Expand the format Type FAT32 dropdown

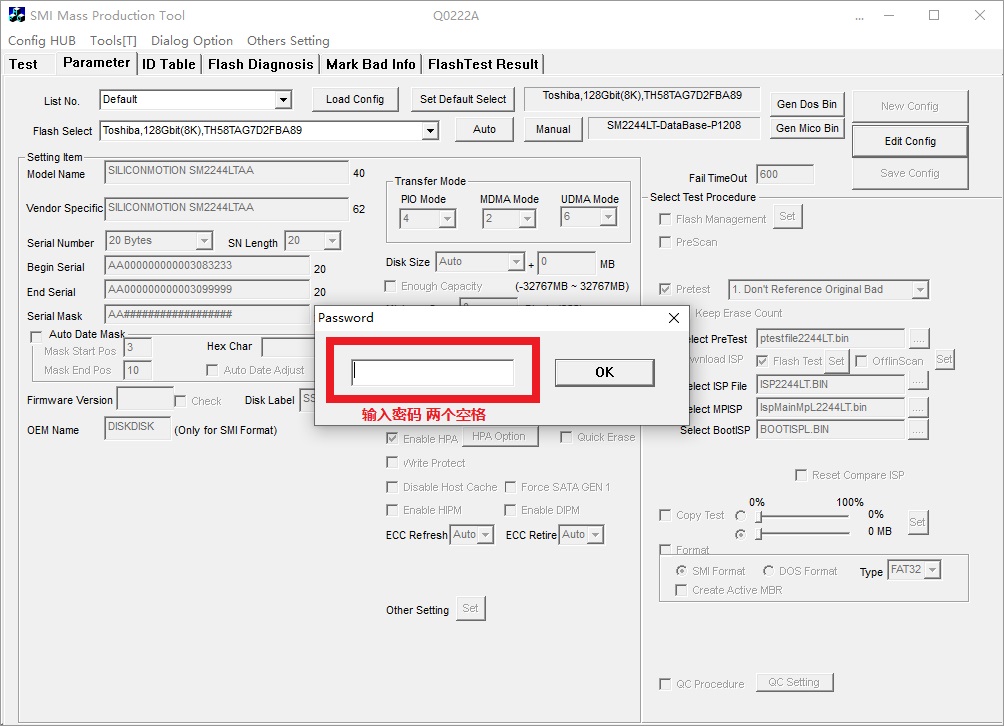(932, 570)
